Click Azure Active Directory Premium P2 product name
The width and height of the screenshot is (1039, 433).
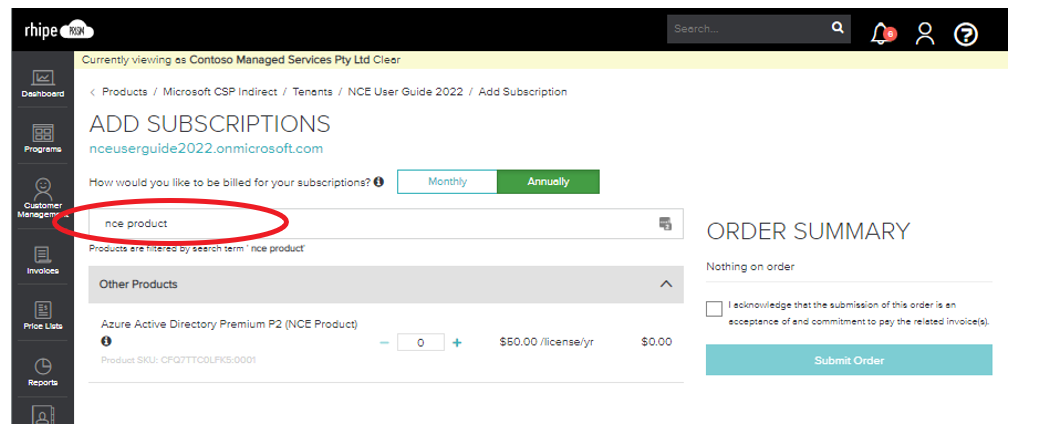pos(229,324)
